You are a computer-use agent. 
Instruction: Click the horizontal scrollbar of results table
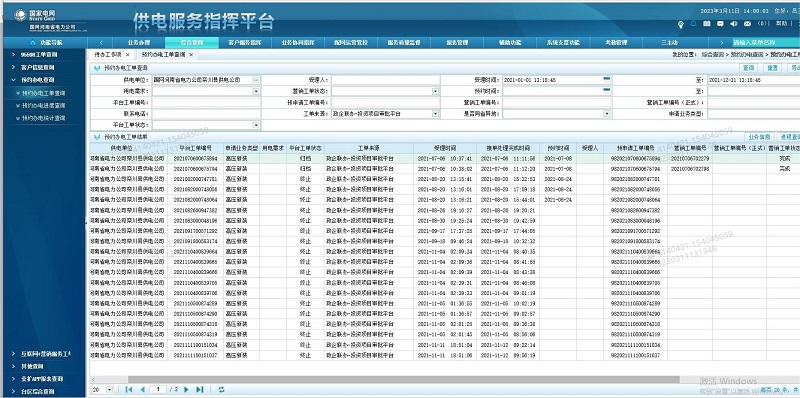click(x=404, y=380)
